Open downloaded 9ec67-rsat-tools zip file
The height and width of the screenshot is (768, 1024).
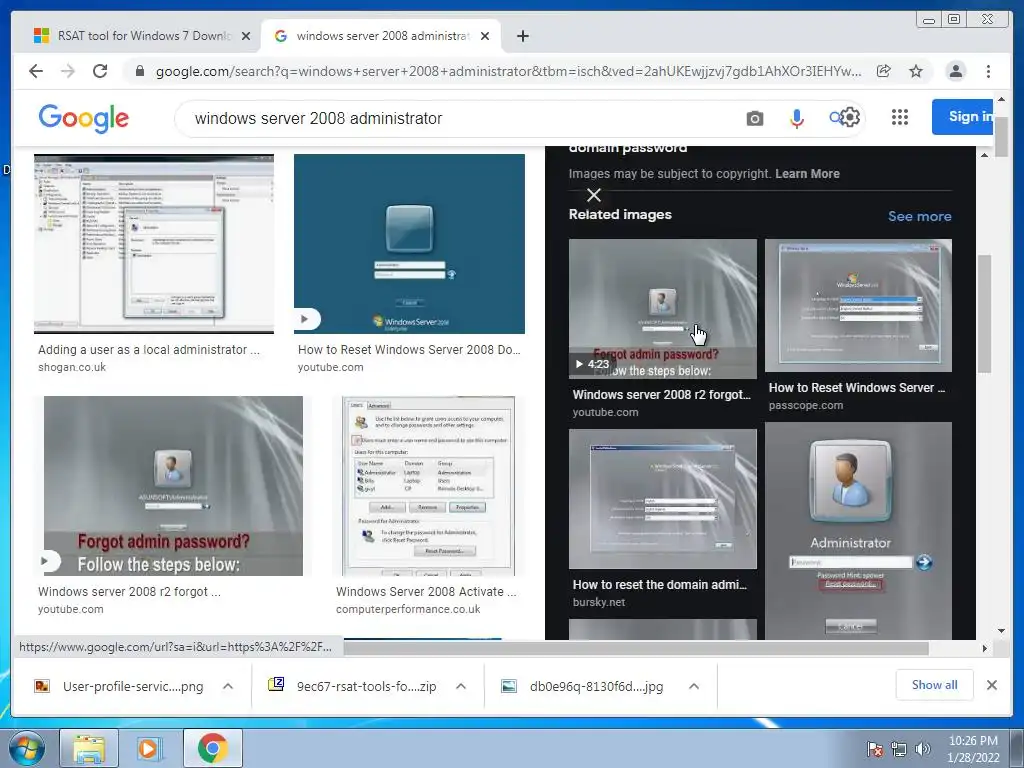coord(353,686)
